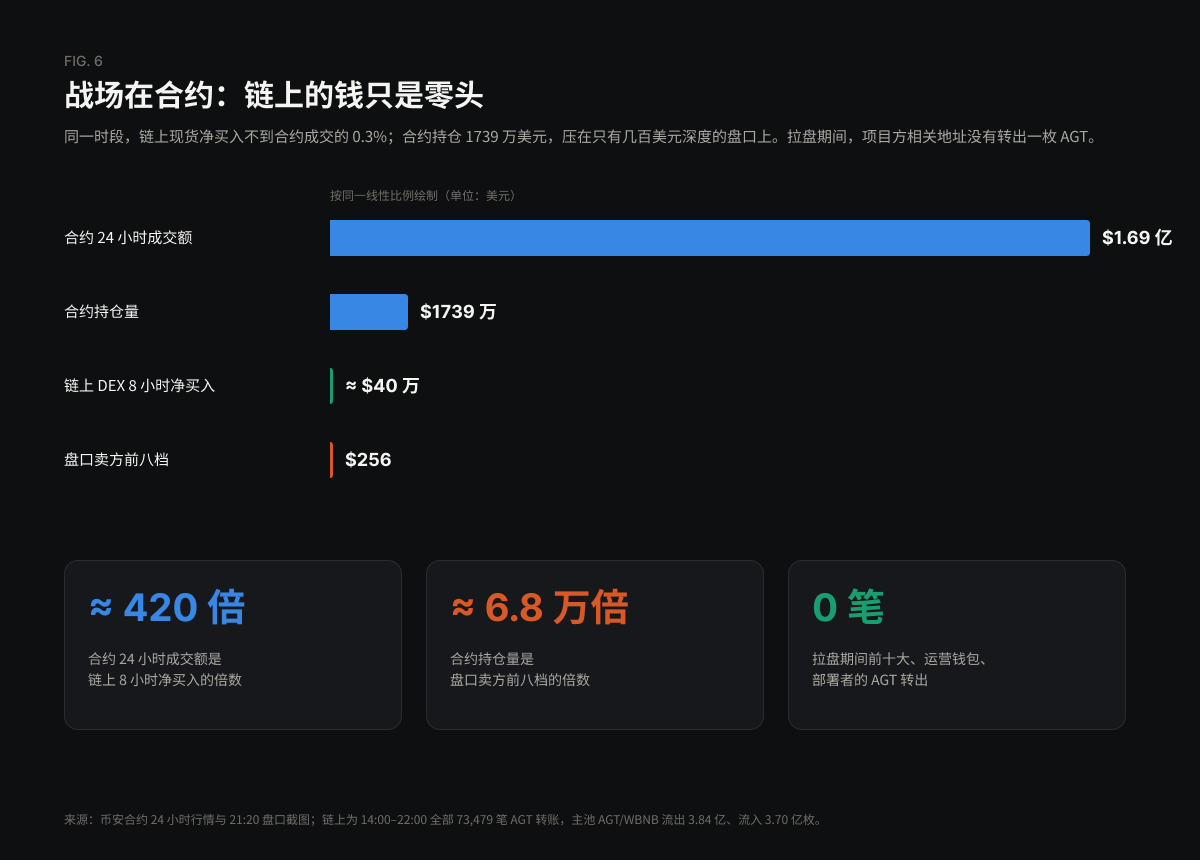This screenshot has height=860, width=1200.
Task: Click the long blue bar for 合约 24 小时成交额
Action: 710,238
